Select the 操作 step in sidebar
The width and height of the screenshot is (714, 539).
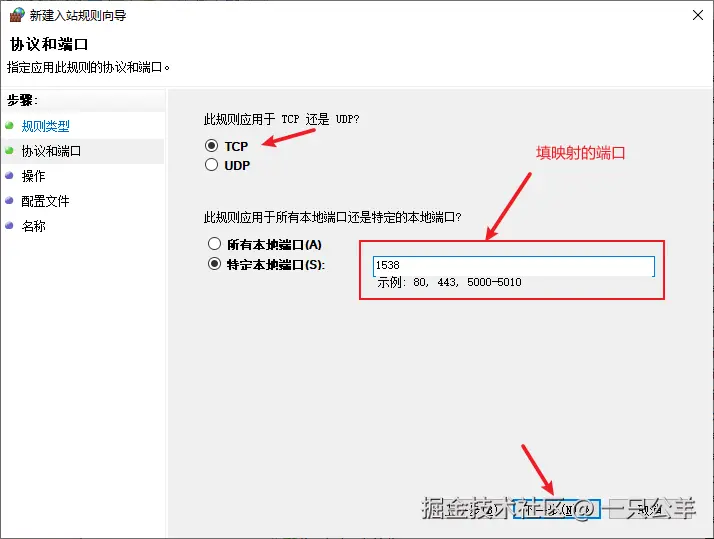coord(33,176)
